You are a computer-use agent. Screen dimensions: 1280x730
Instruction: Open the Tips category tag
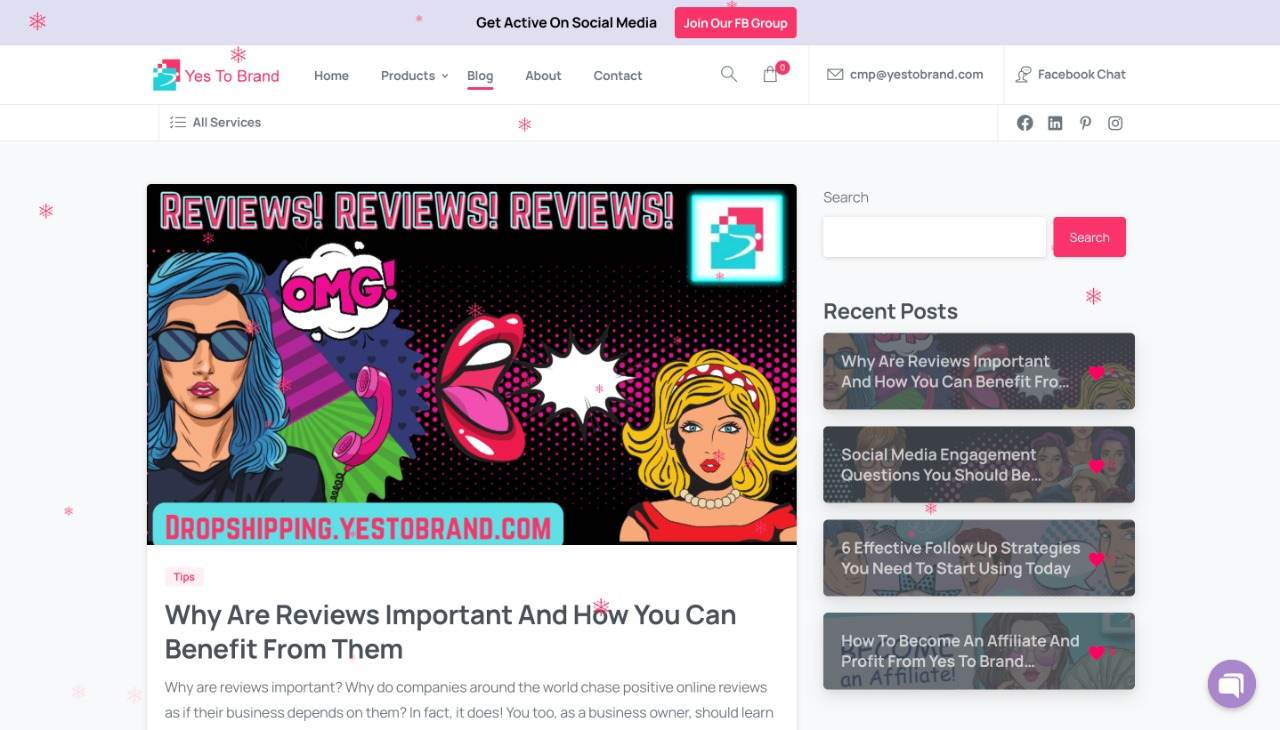click(184, 576)
